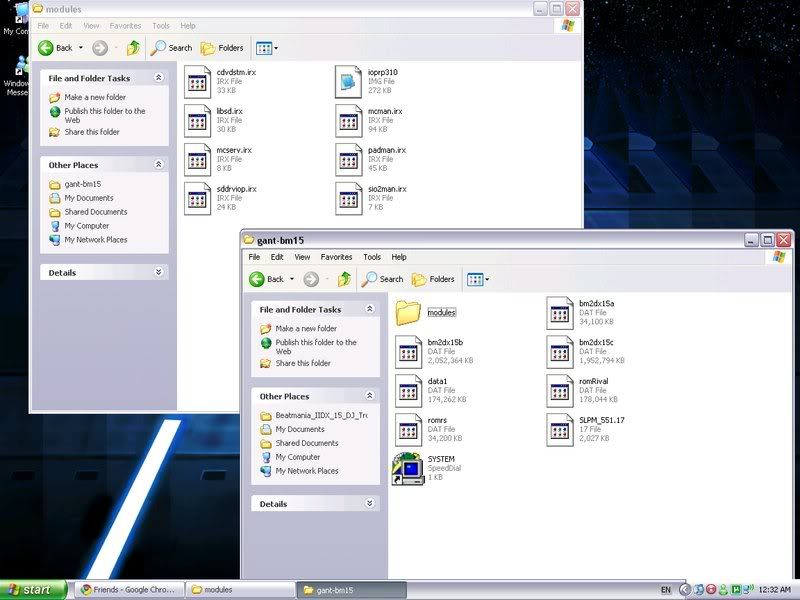The image size is (800, 600).
Task: Open Favorites menu in gant-bm15 window
Action: click(336, 257)
